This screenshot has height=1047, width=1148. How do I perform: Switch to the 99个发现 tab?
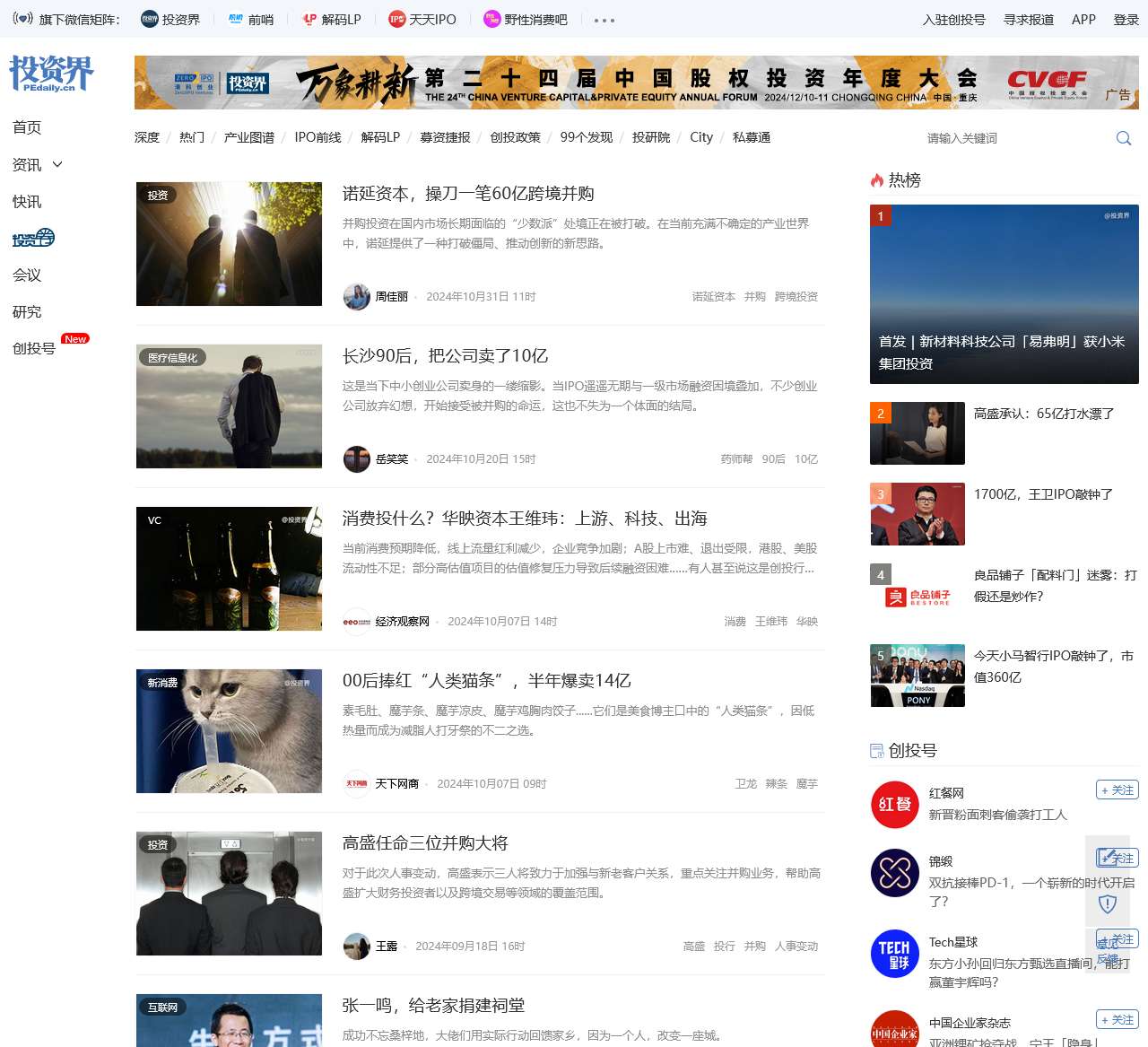coord(587,137)
